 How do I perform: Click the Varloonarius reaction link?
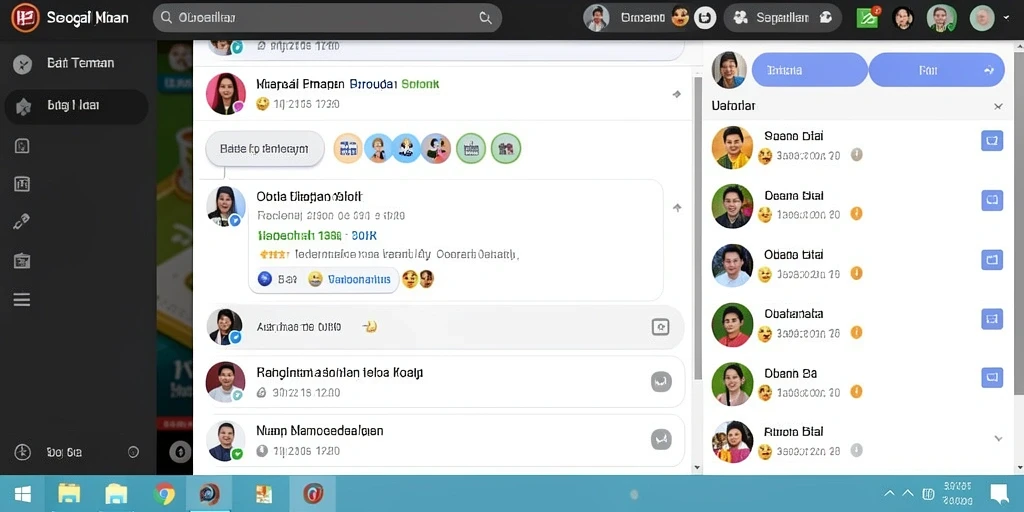(359, 280)
